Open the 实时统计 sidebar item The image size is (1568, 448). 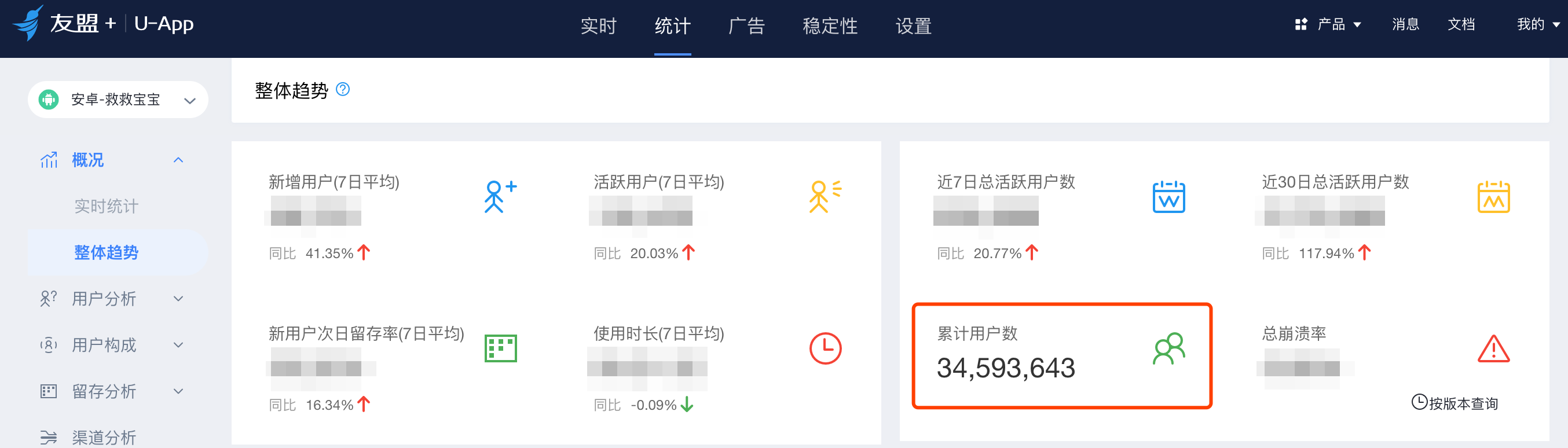click(x=106, y=207)
